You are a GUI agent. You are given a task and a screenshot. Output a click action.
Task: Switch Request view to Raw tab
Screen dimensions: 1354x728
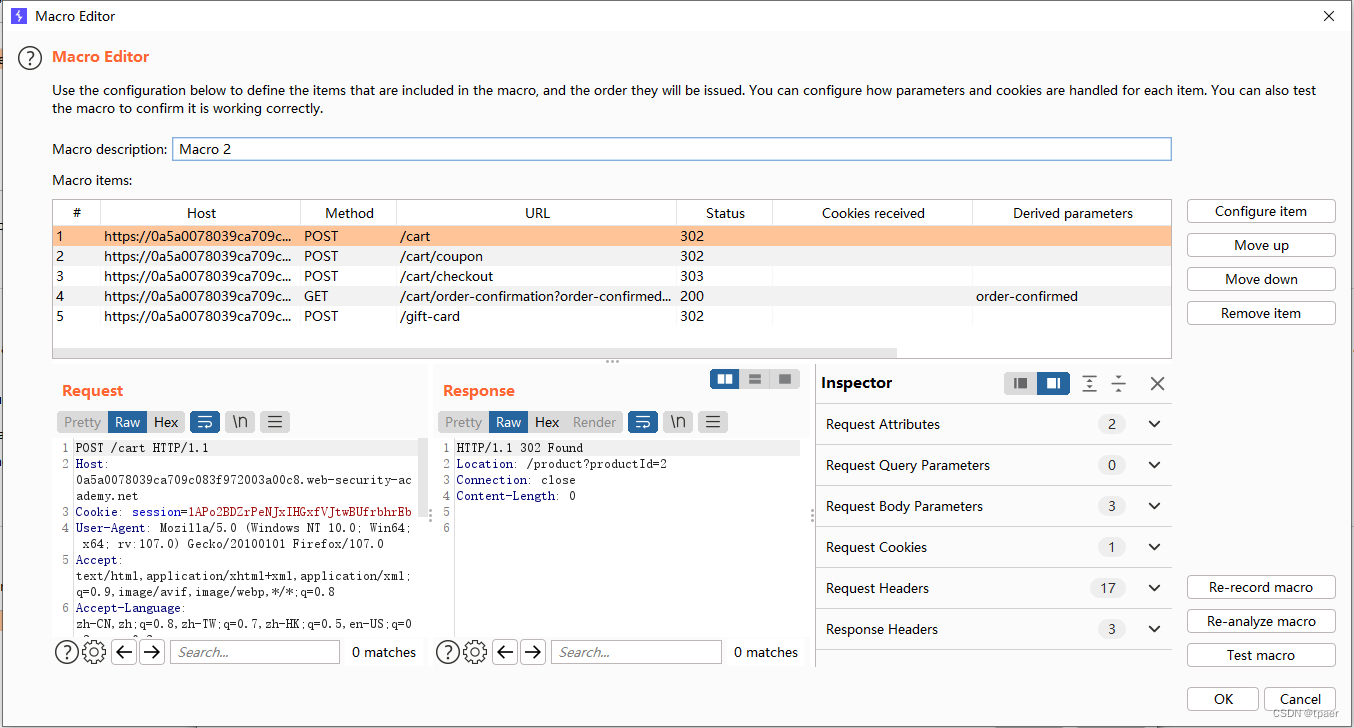pyautogui.click(x=128, y=422)
